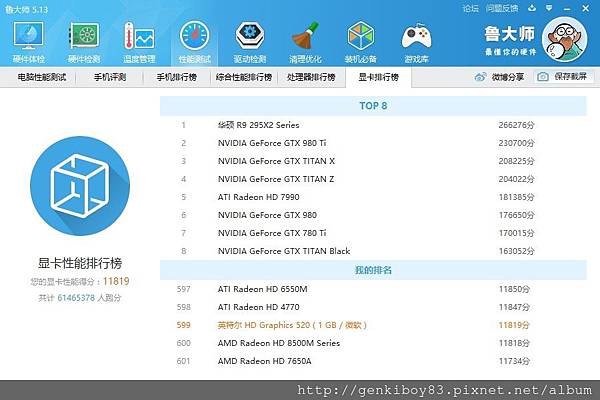Select highlighted 英特尔 HD Graphics 520 row
The height and width of the screenshot is (400, 600).
pyautogui.click(x=373, y=325)
